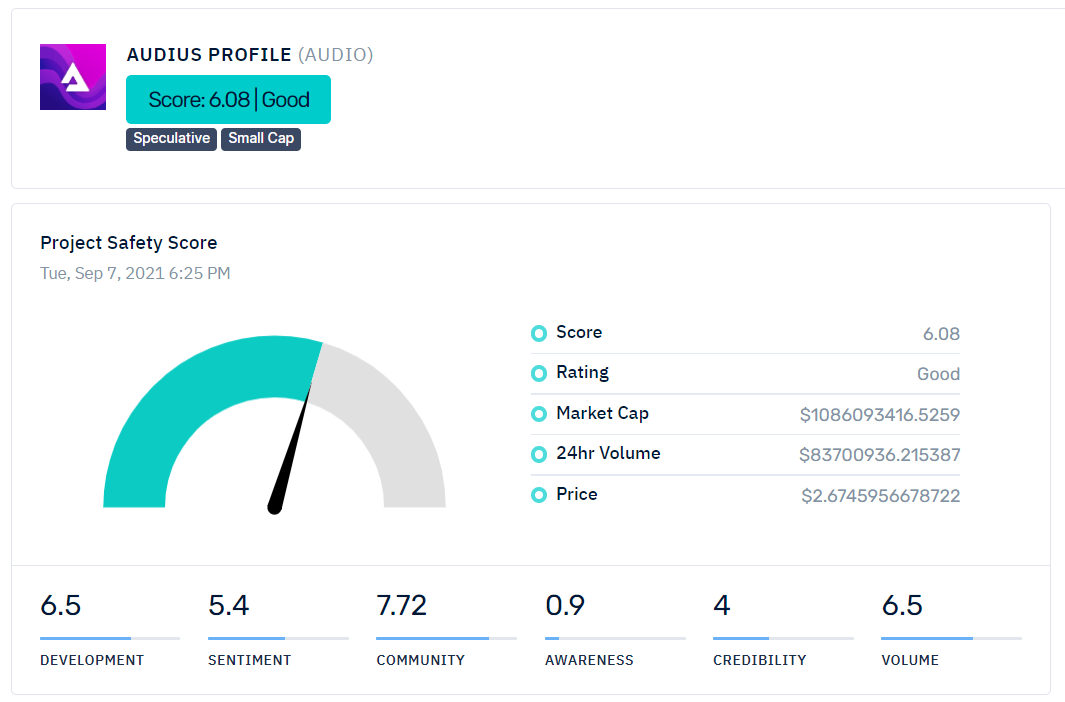Viewport: 1065px width, 702px height.
Task: Click the circle bullet beside Rating
Action: click(539, 373)
